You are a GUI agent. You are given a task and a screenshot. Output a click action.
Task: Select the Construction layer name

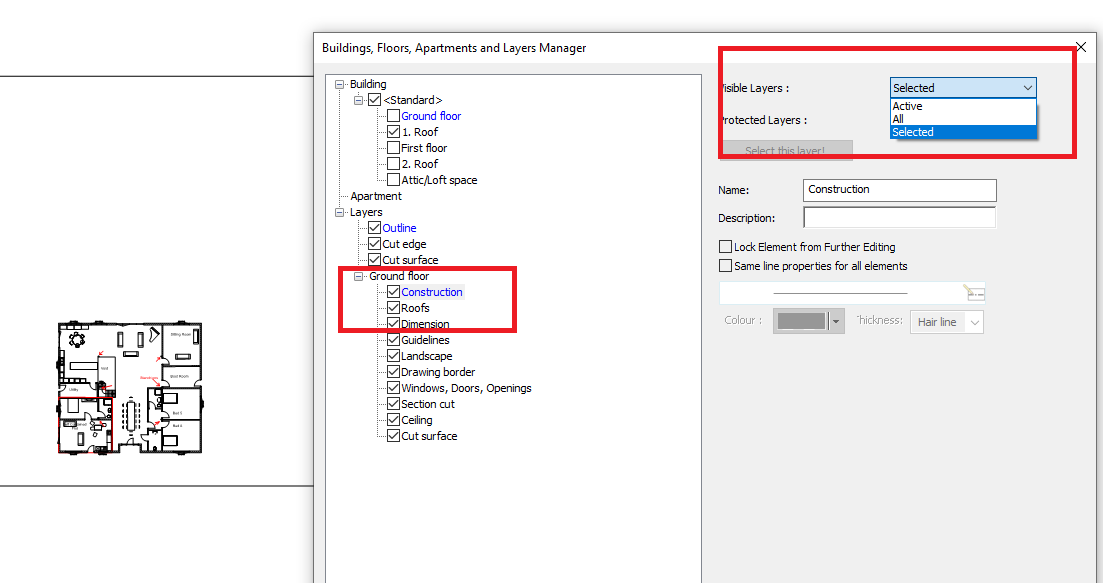(x=432, y=292)
